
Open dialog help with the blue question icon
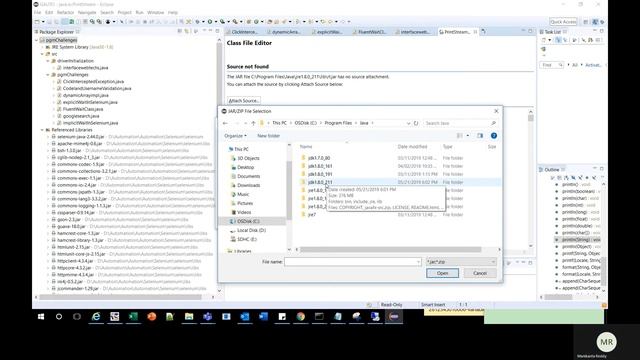(494, 136)
